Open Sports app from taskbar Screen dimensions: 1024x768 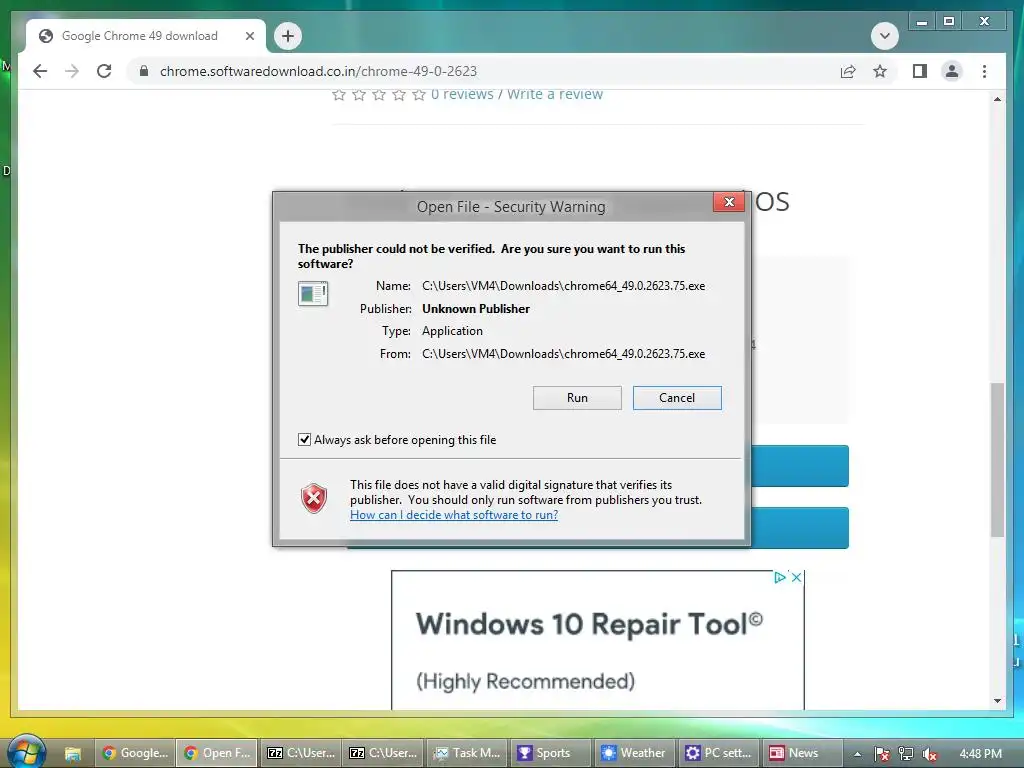(x=551, y=753)
